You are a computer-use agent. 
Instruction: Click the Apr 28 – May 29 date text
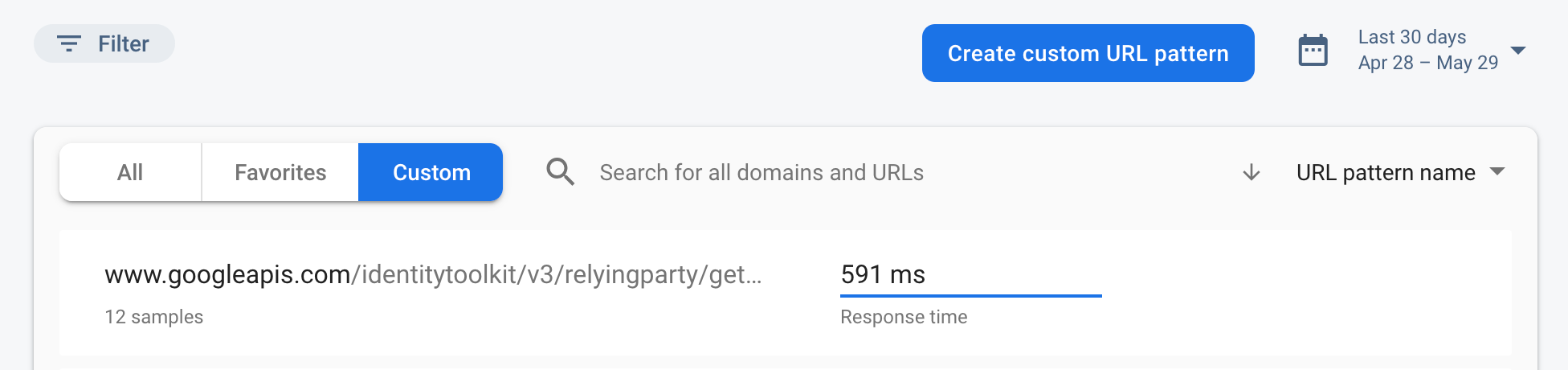(1427, 63)
